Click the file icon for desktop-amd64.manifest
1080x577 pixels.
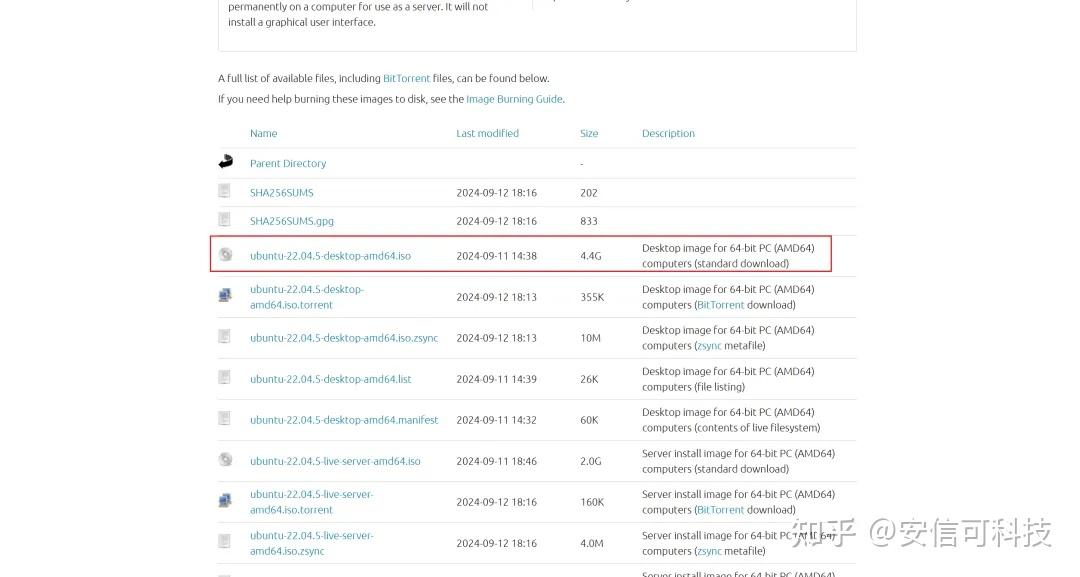pyautogui.click(x=225, y=418)
